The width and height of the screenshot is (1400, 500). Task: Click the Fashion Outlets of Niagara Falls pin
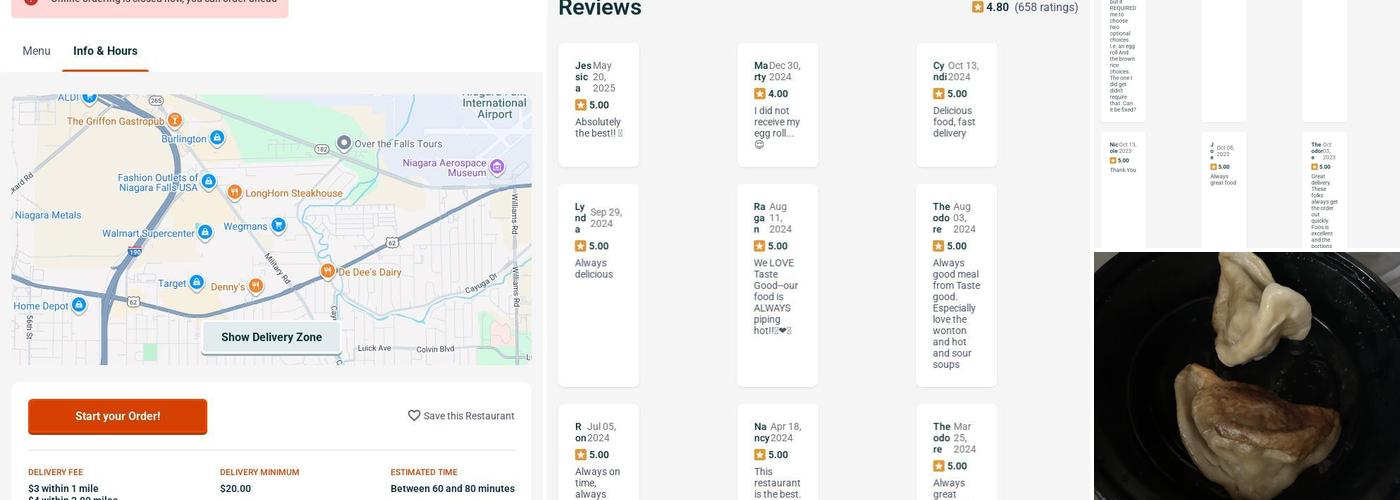click(x=208, y=181)
